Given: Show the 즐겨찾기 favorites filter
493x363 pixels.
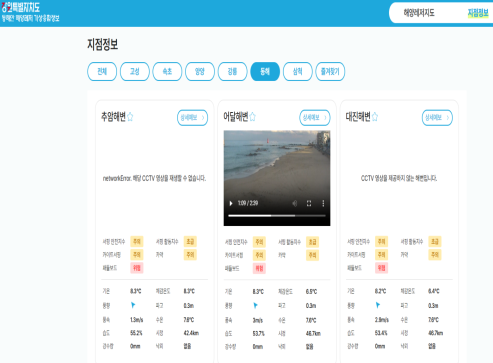Looking at the screenshot, I should click(x=330, y=71).
